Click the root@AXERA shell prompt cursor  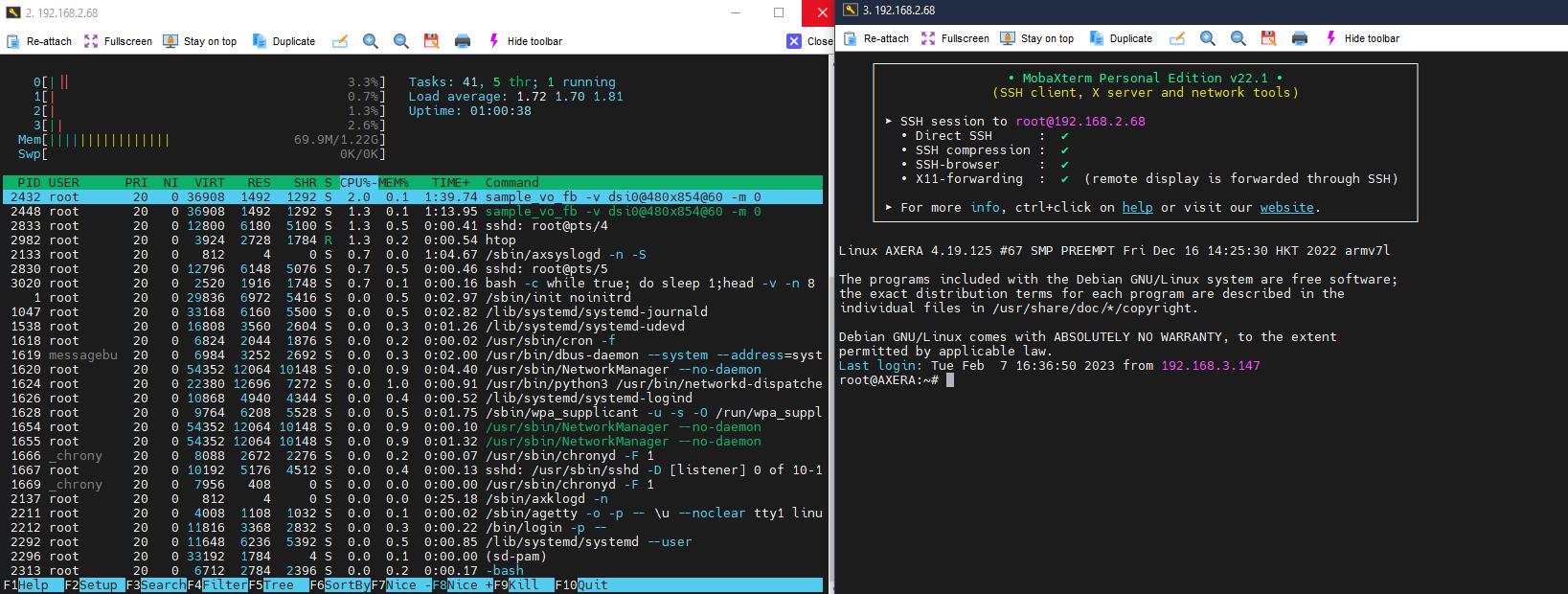(x=949, y=379)
